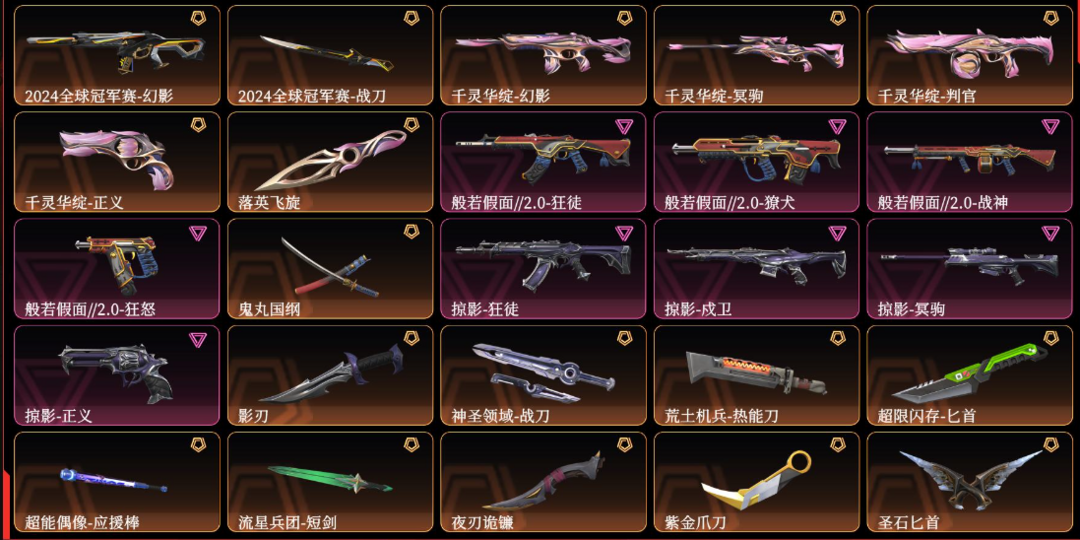Choose the 夜刃诡镰 curved blade card

543,482
